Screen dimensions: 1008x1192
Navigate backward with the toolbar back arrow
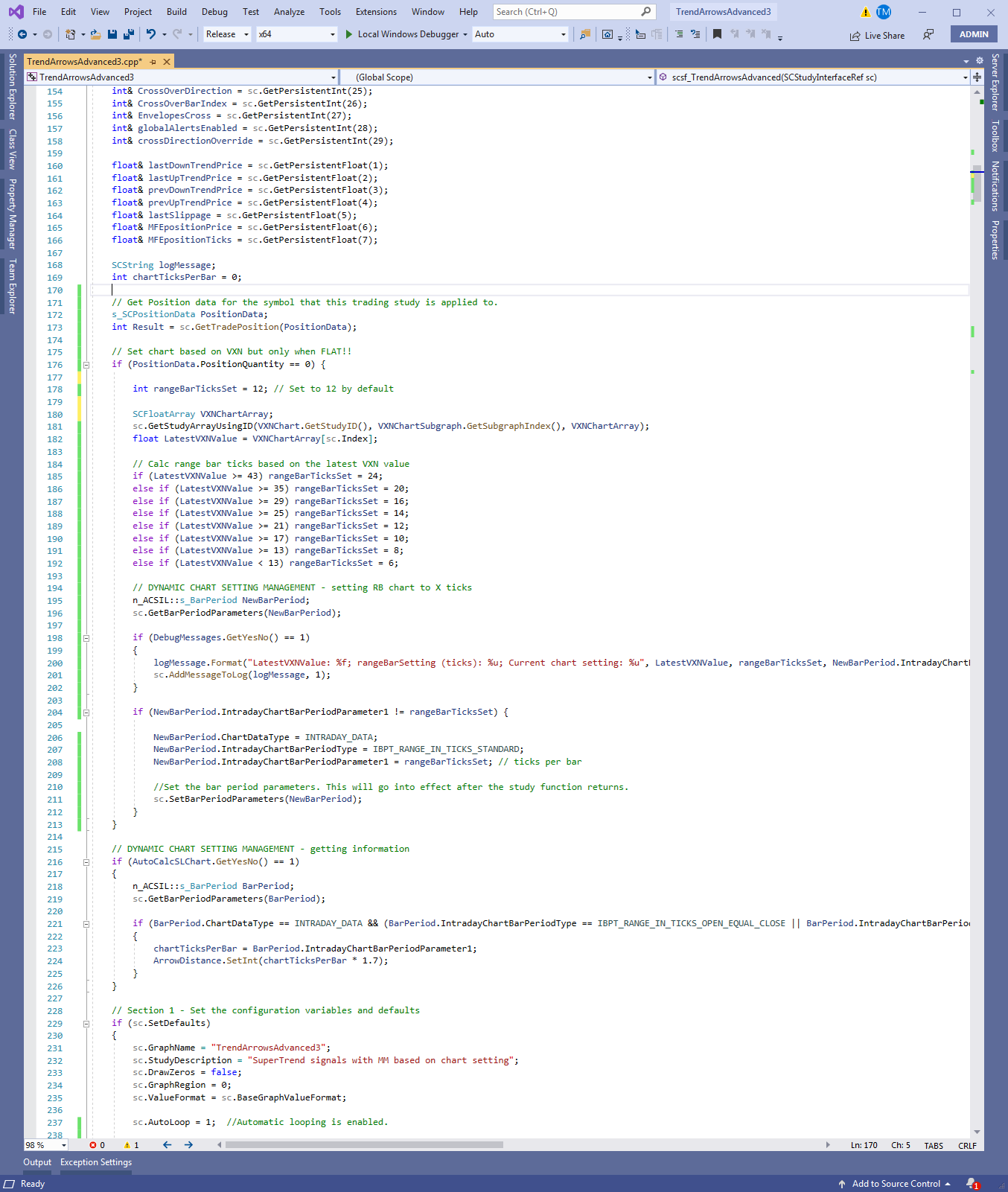[x=22, y=34]
